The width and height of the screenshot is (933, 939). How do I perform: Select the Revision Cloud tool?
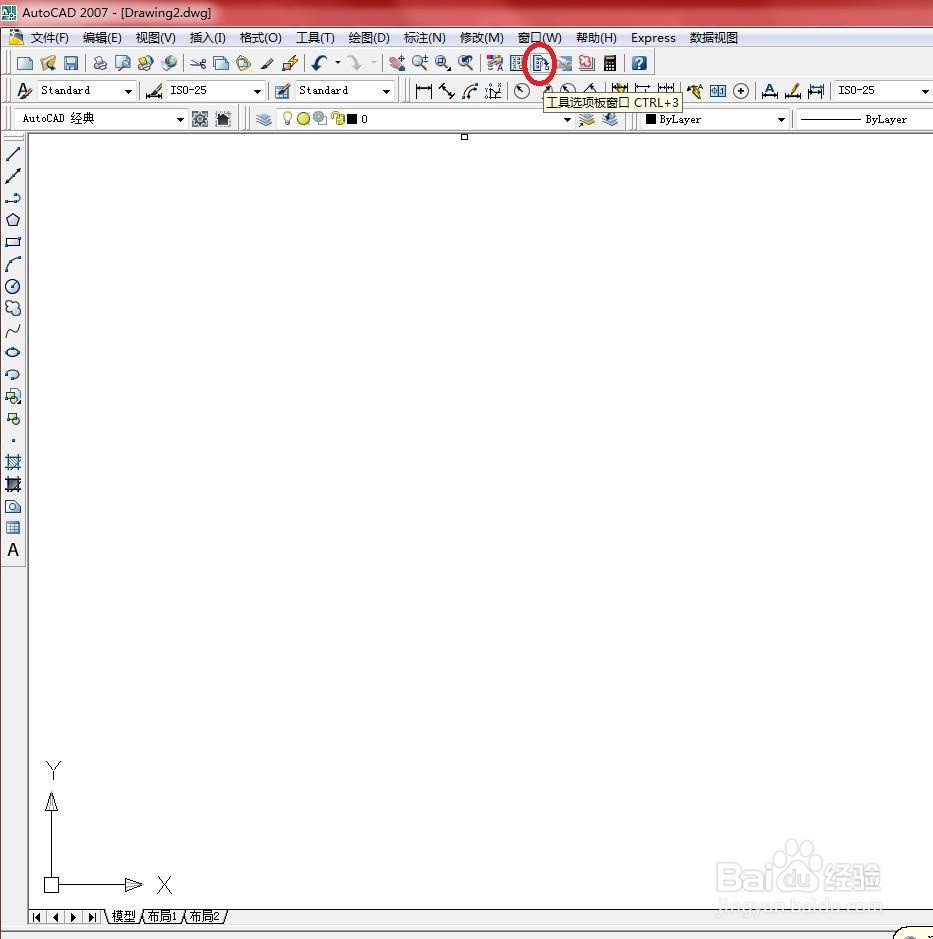tap(13, 308)
